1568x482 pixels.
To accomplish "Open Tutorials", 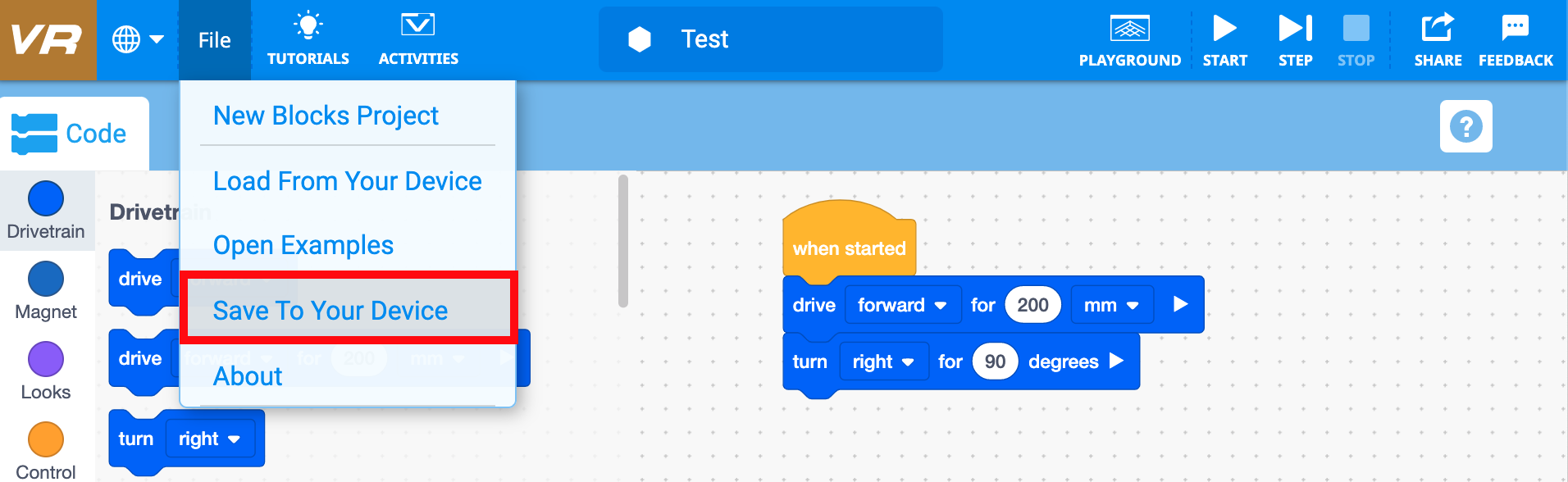I will point(308,37).
